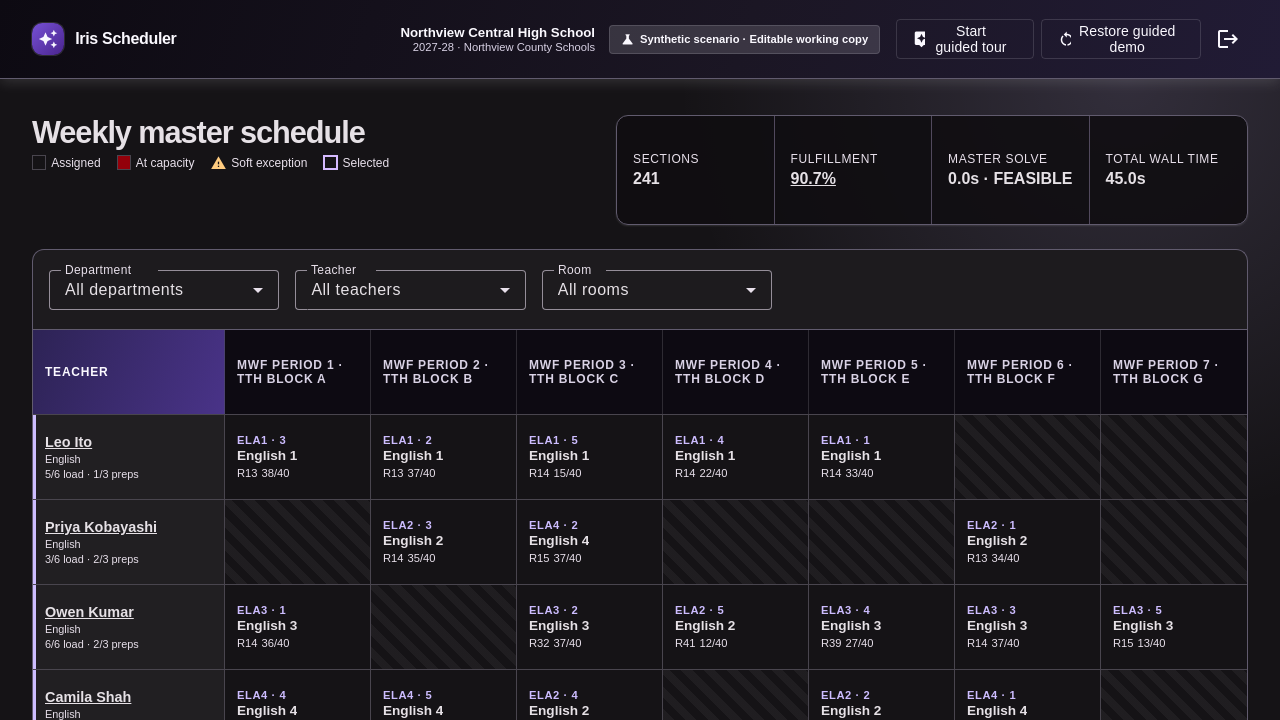Click the Synthetic scenario editable working copy badge
The height and width of the screenshot is (720, 1280).
click(x=744, y=39)
